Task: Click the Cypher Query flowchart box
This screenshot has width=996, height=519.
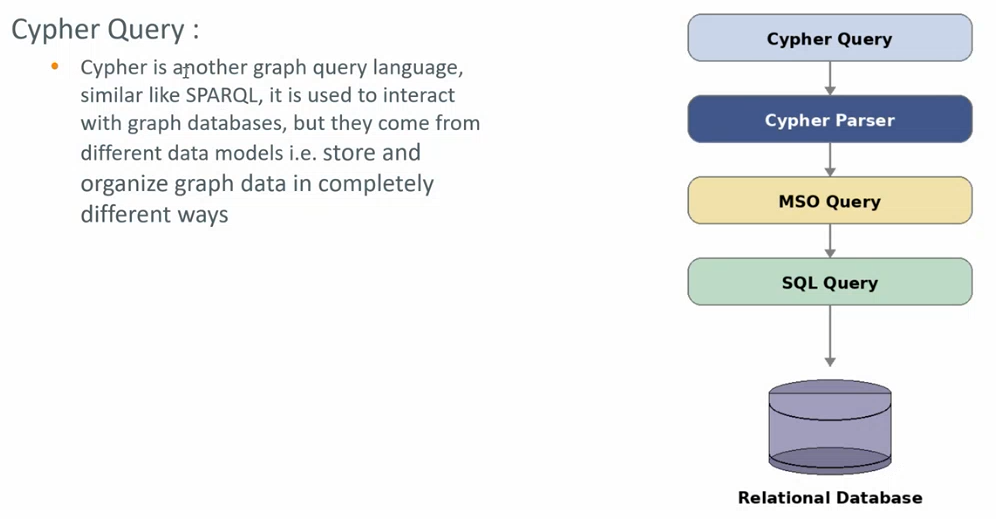Action: 830,38
